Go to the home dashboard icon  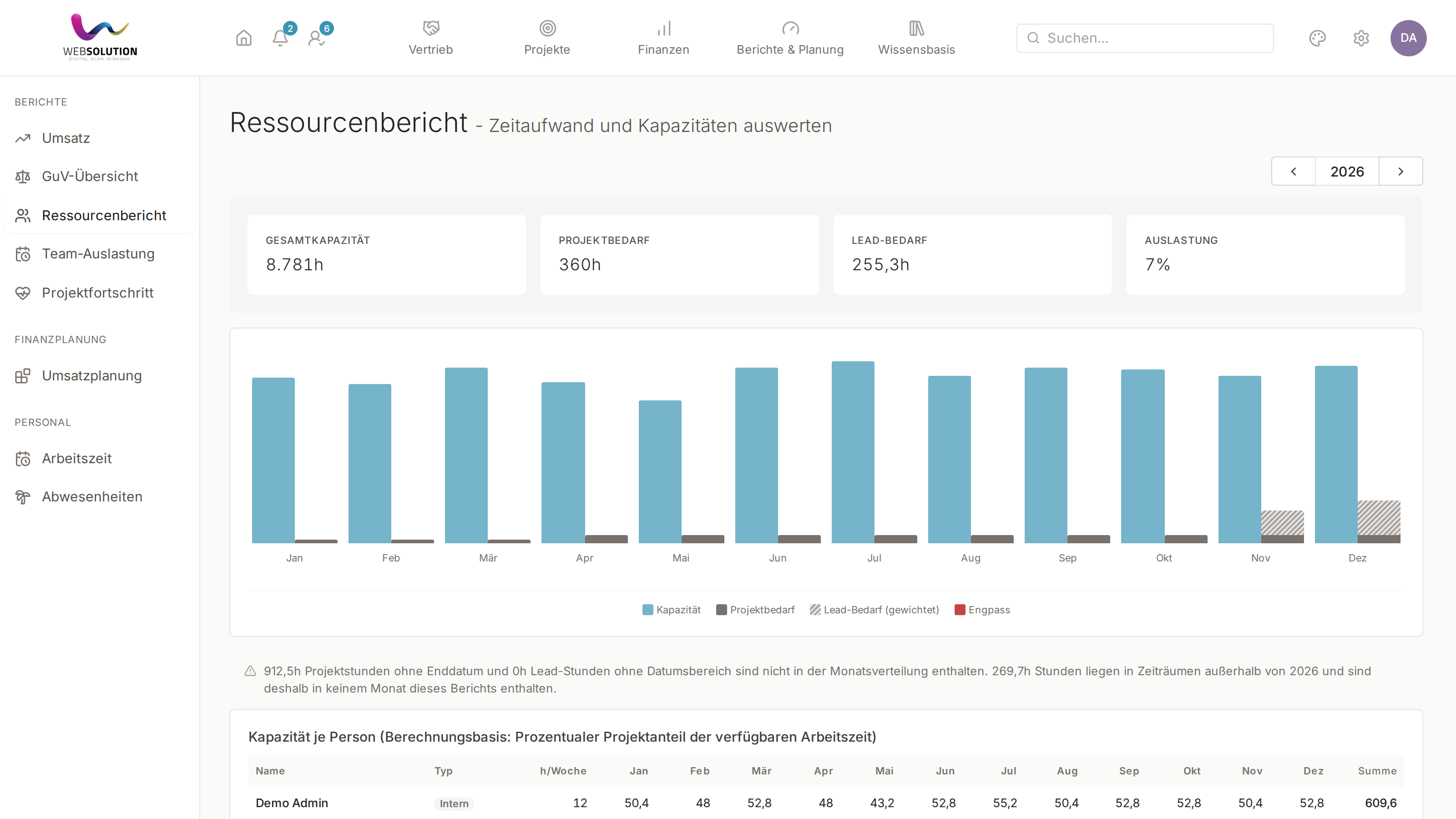point(243,38)
